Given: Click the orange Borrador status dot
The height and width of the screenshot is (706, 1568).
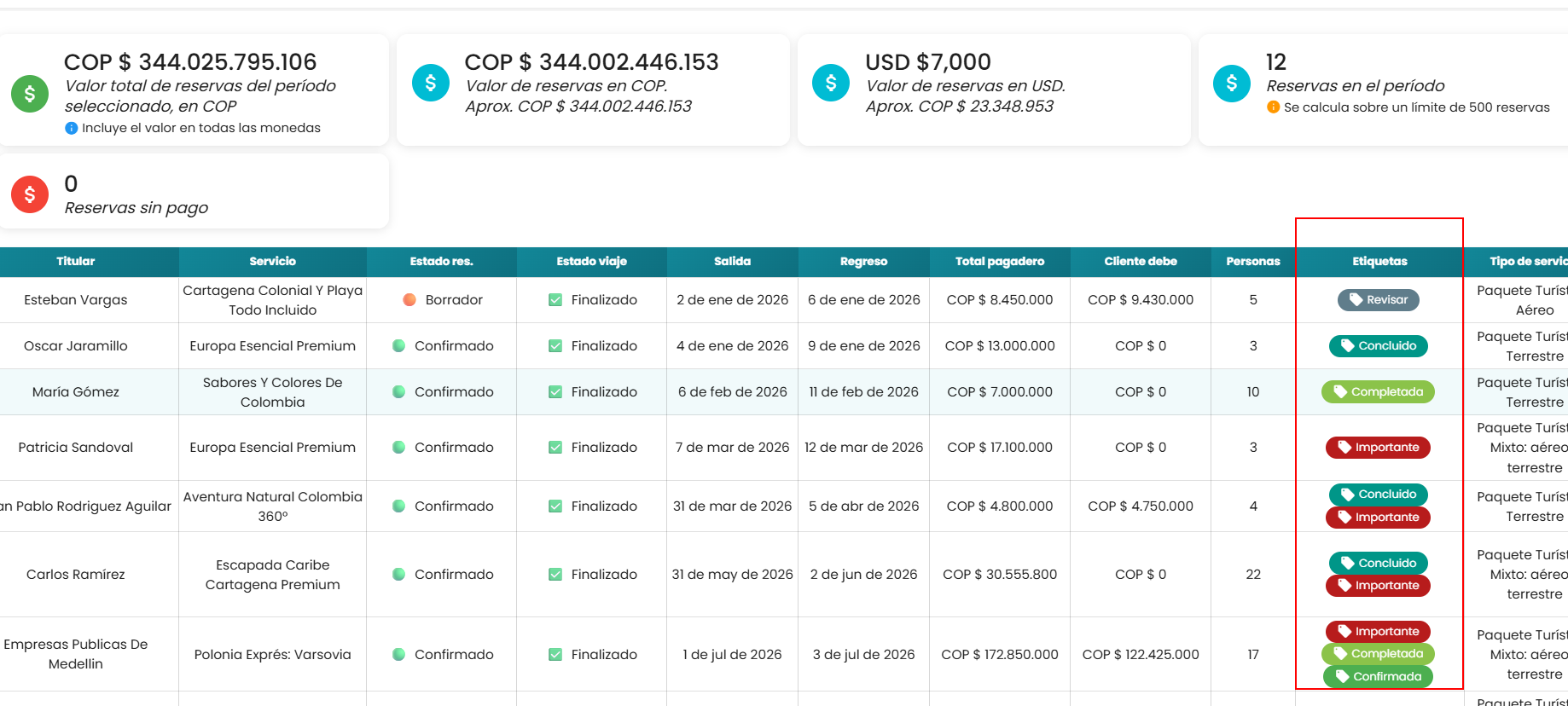Looking at the screenshot, I should click(x=409, y=300).
